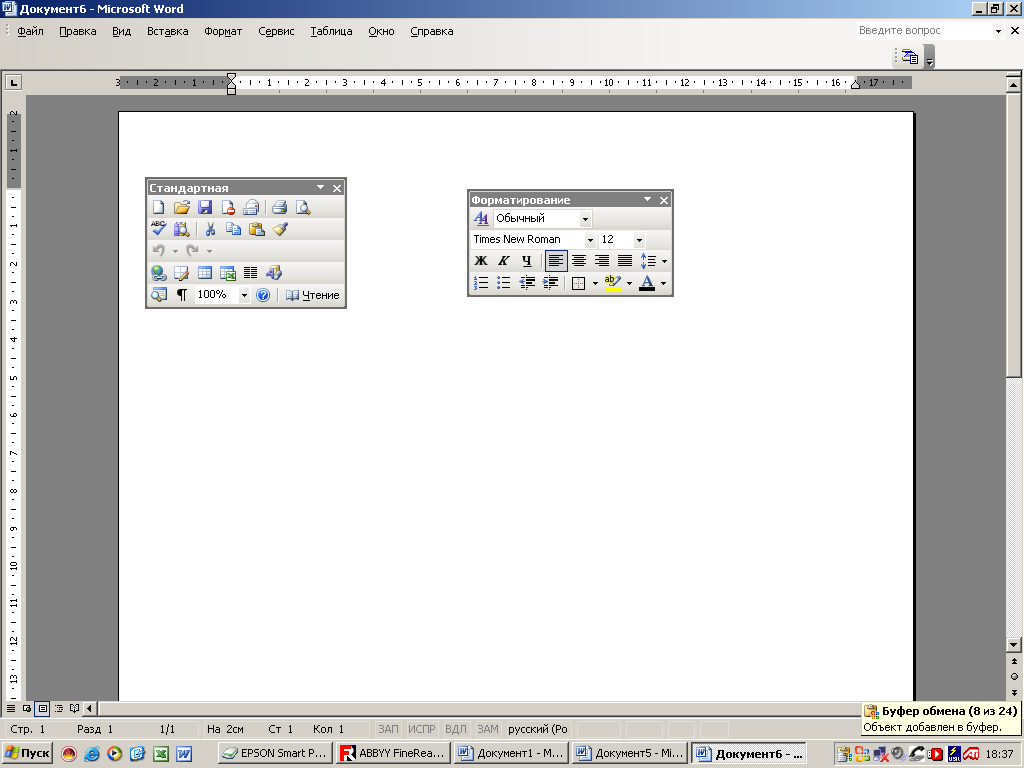Screen dimensions: 1024x768
Task: Toggle bold (Ж) formatting
Action: point(481,261)
